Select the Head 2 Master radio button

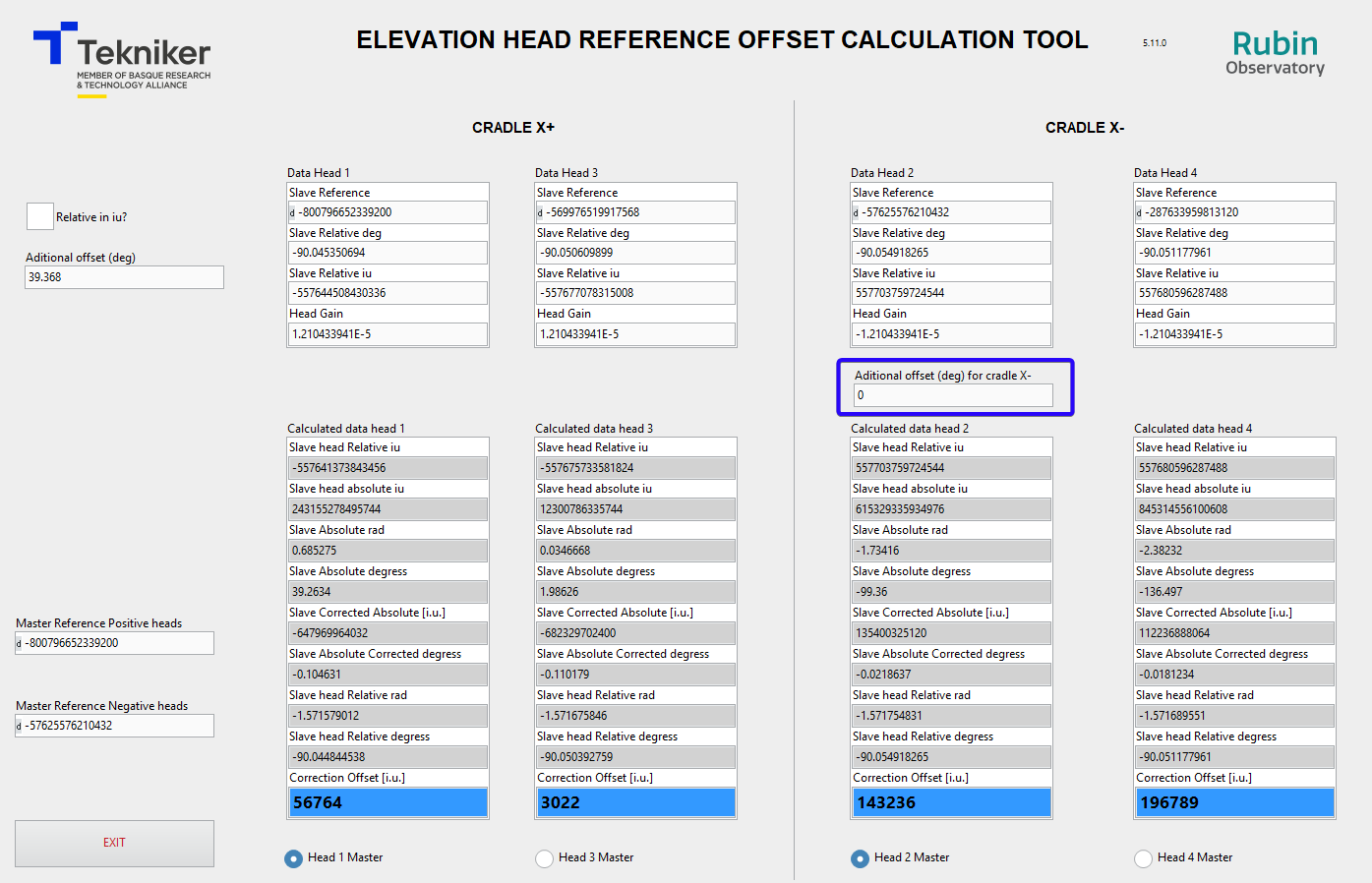pos(860,858)
